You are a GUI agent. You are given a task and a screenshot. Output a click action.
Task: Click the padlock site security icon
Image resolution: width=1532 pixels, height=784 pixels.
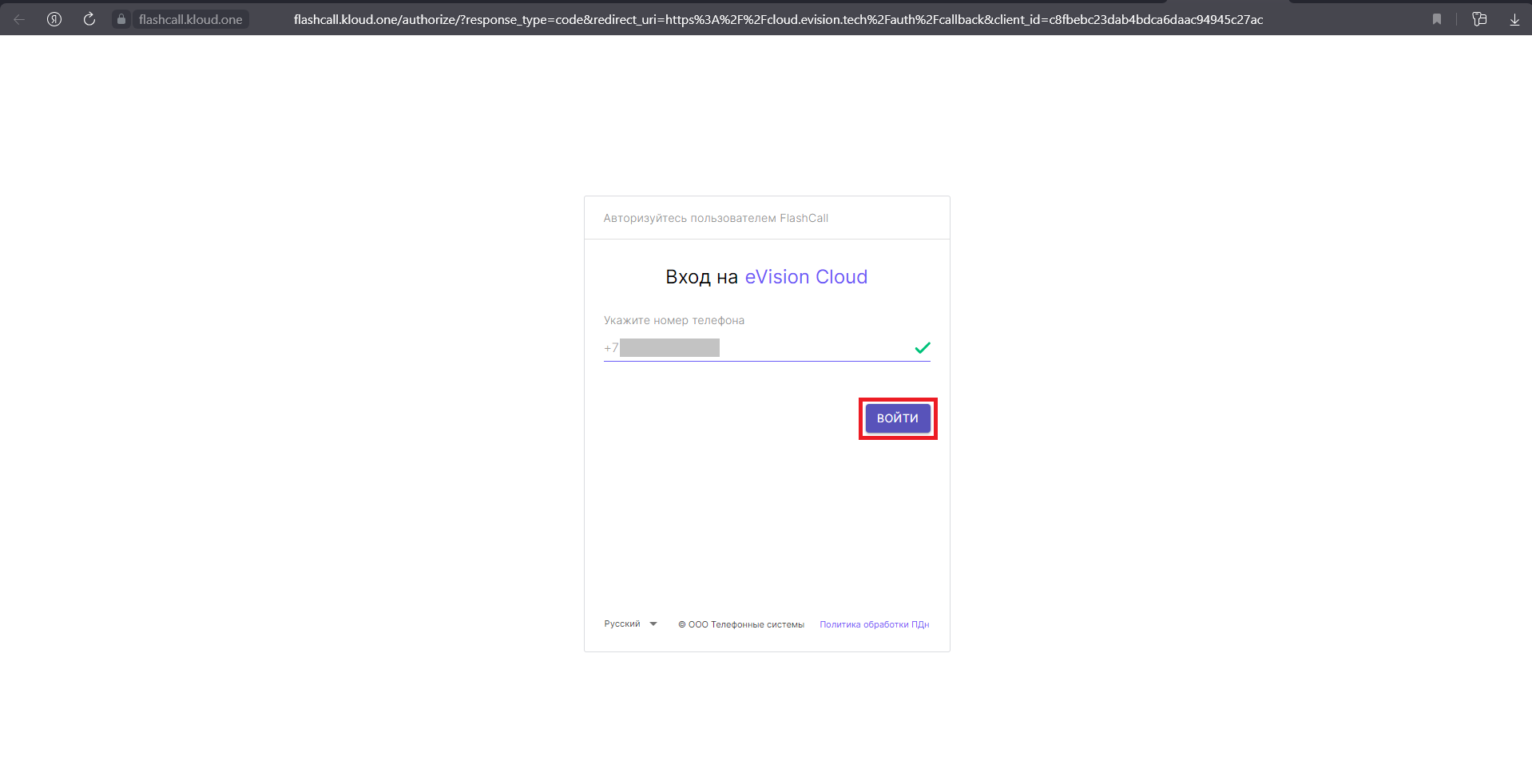pos(121,19)
